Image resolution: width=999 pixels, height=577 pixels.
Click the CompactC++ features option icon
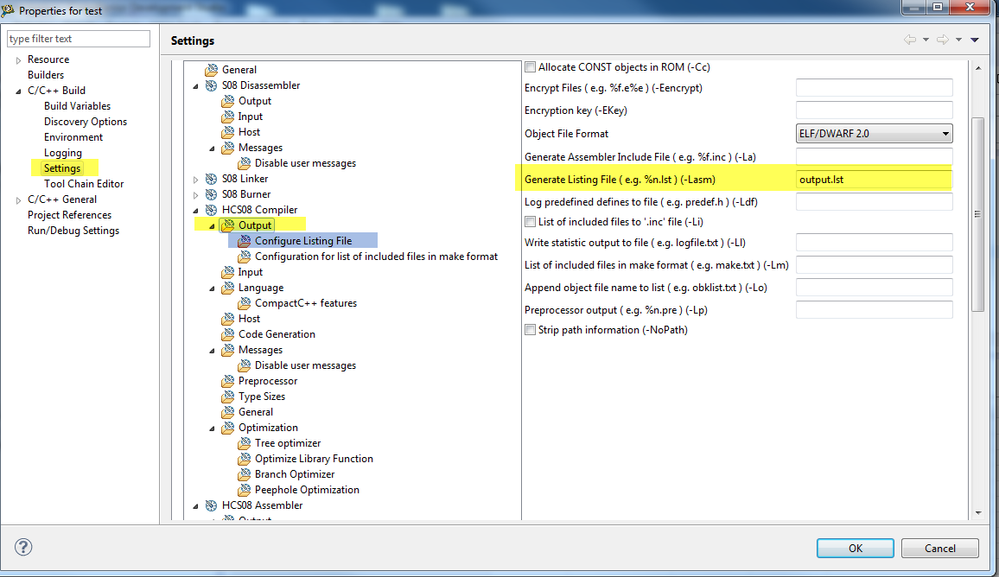(x=244, y=304)
